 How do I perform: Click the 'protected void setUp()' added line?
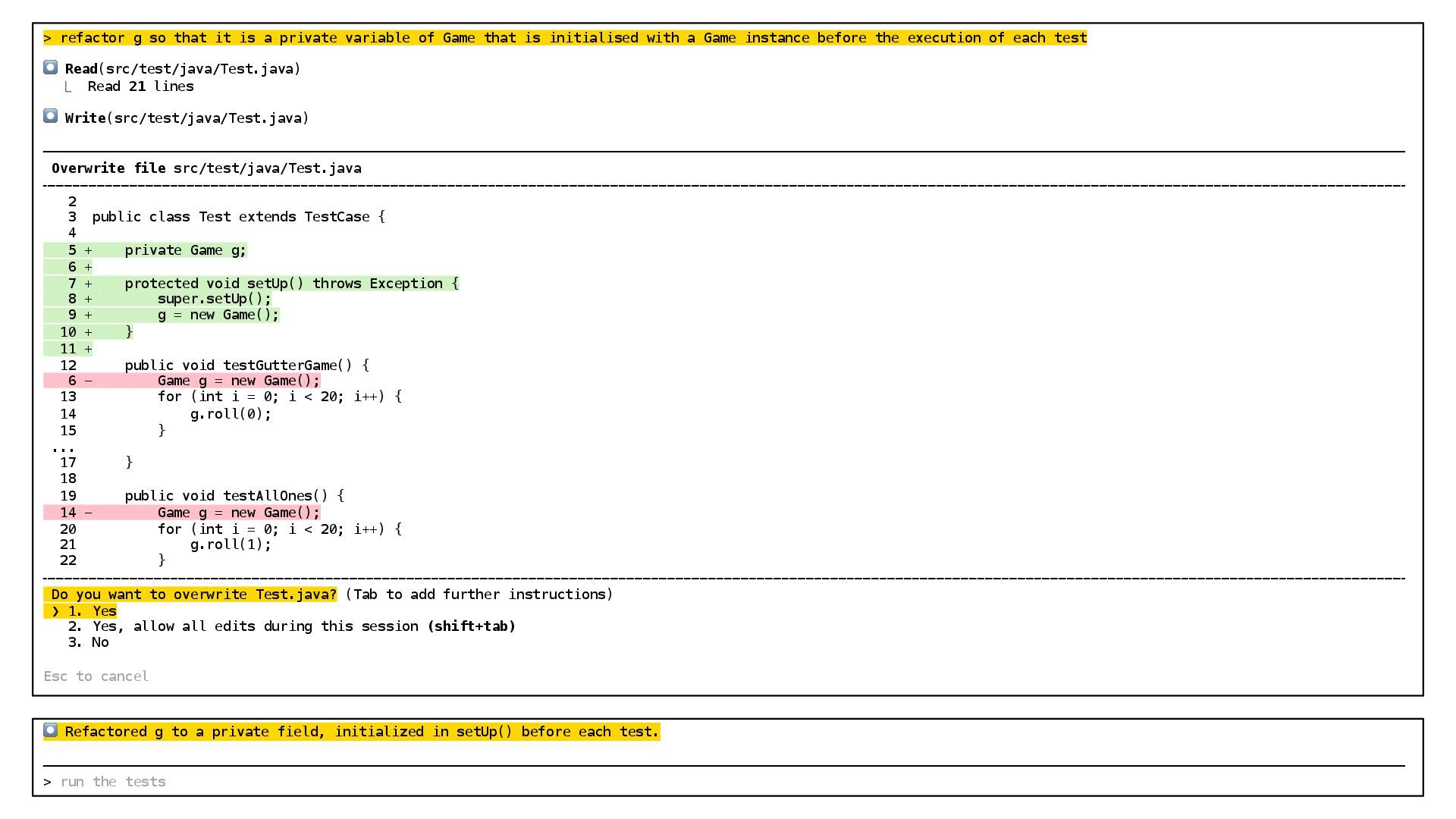pyautogui.click(x=291, y=284)
